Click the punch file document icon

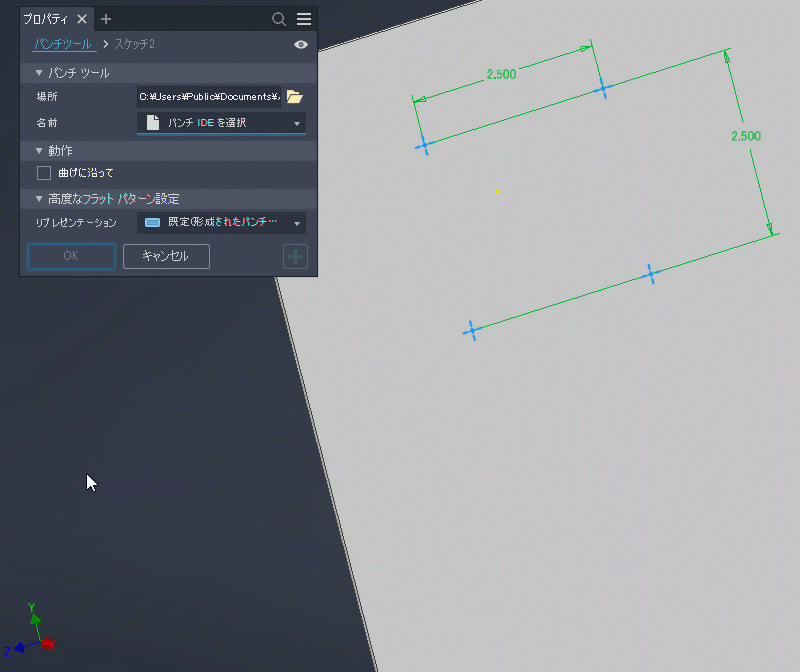point(153,122)
